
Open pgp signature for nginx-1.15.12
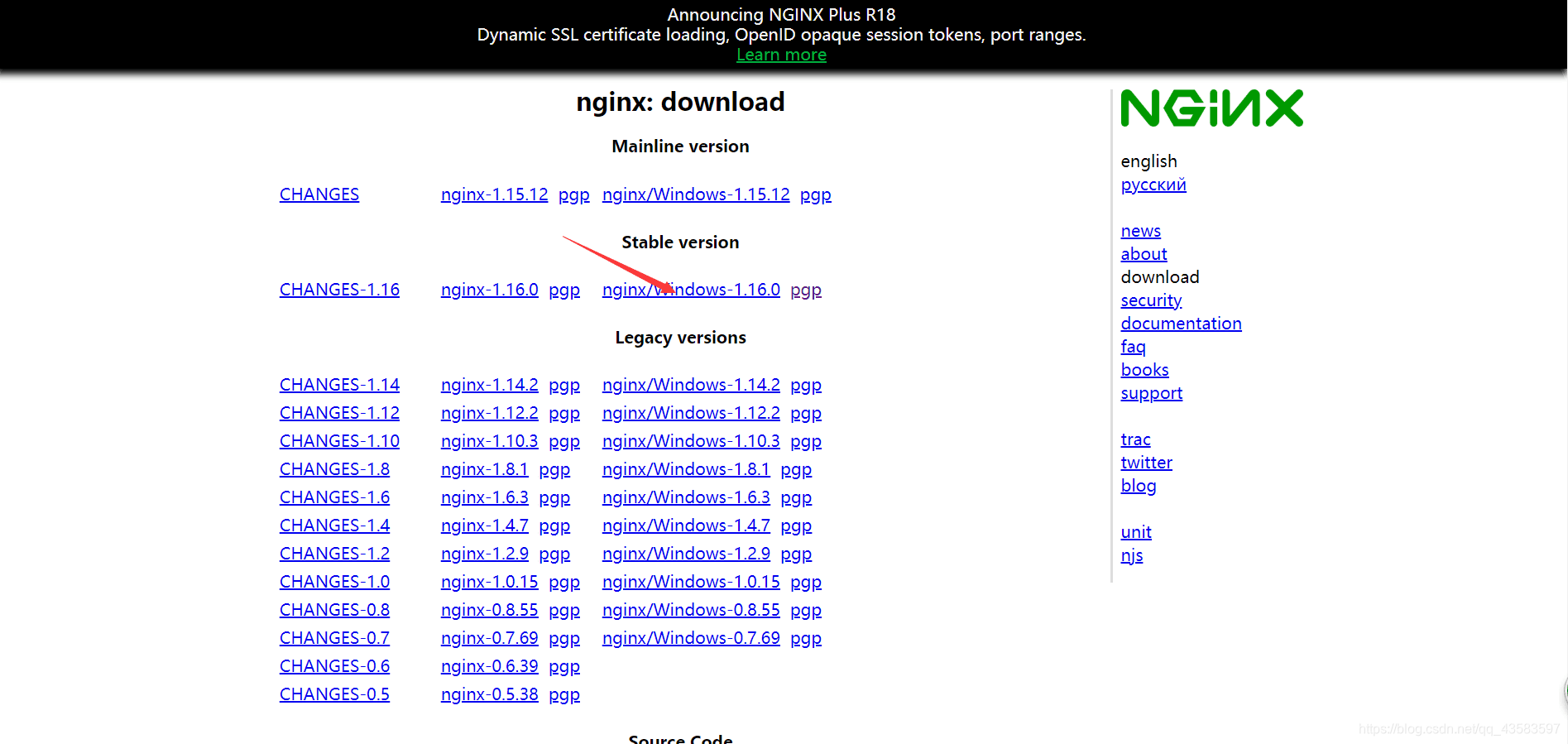tap(573, 194)
